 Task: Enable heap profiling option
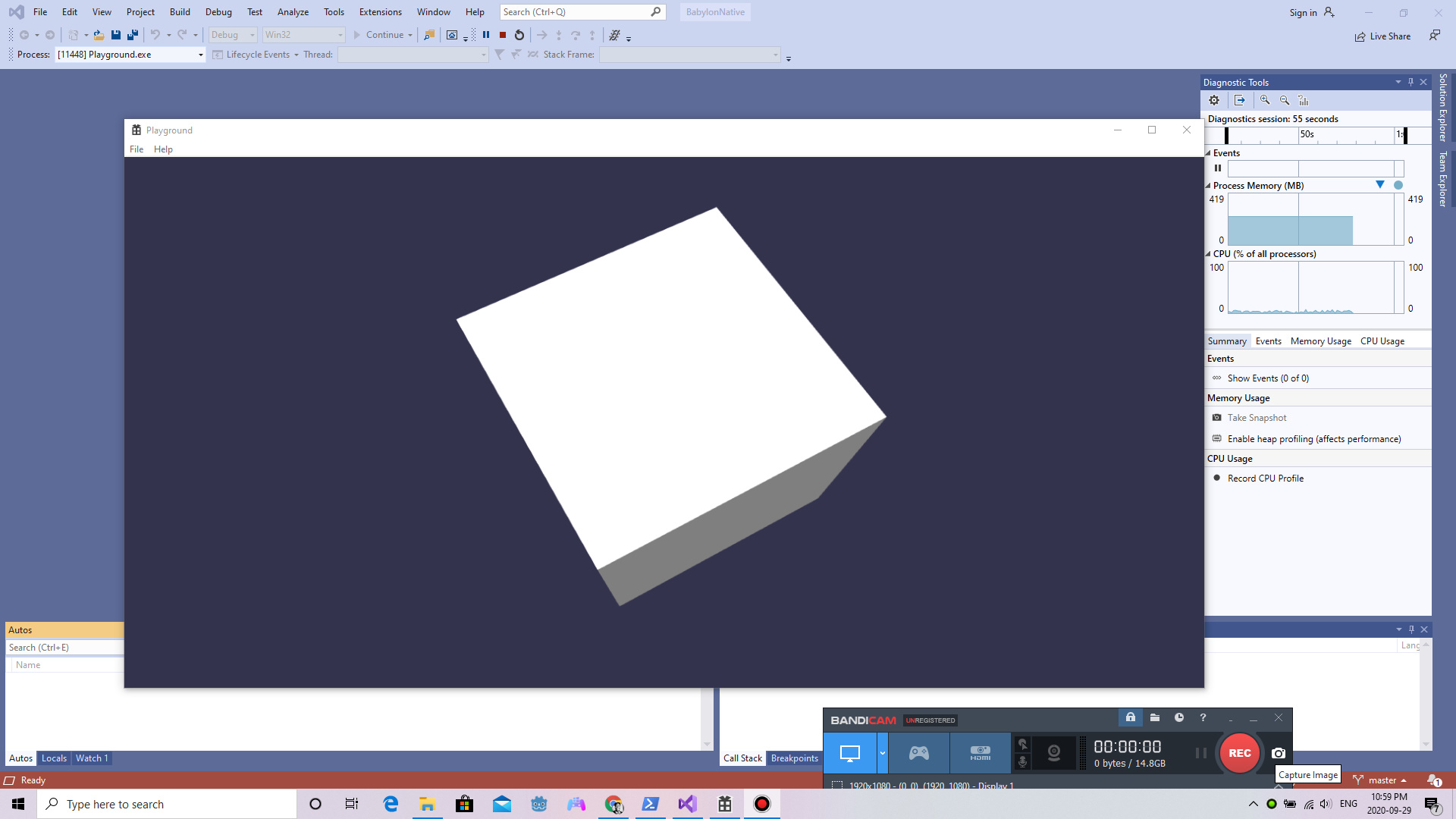click(x=1313, y=439)
